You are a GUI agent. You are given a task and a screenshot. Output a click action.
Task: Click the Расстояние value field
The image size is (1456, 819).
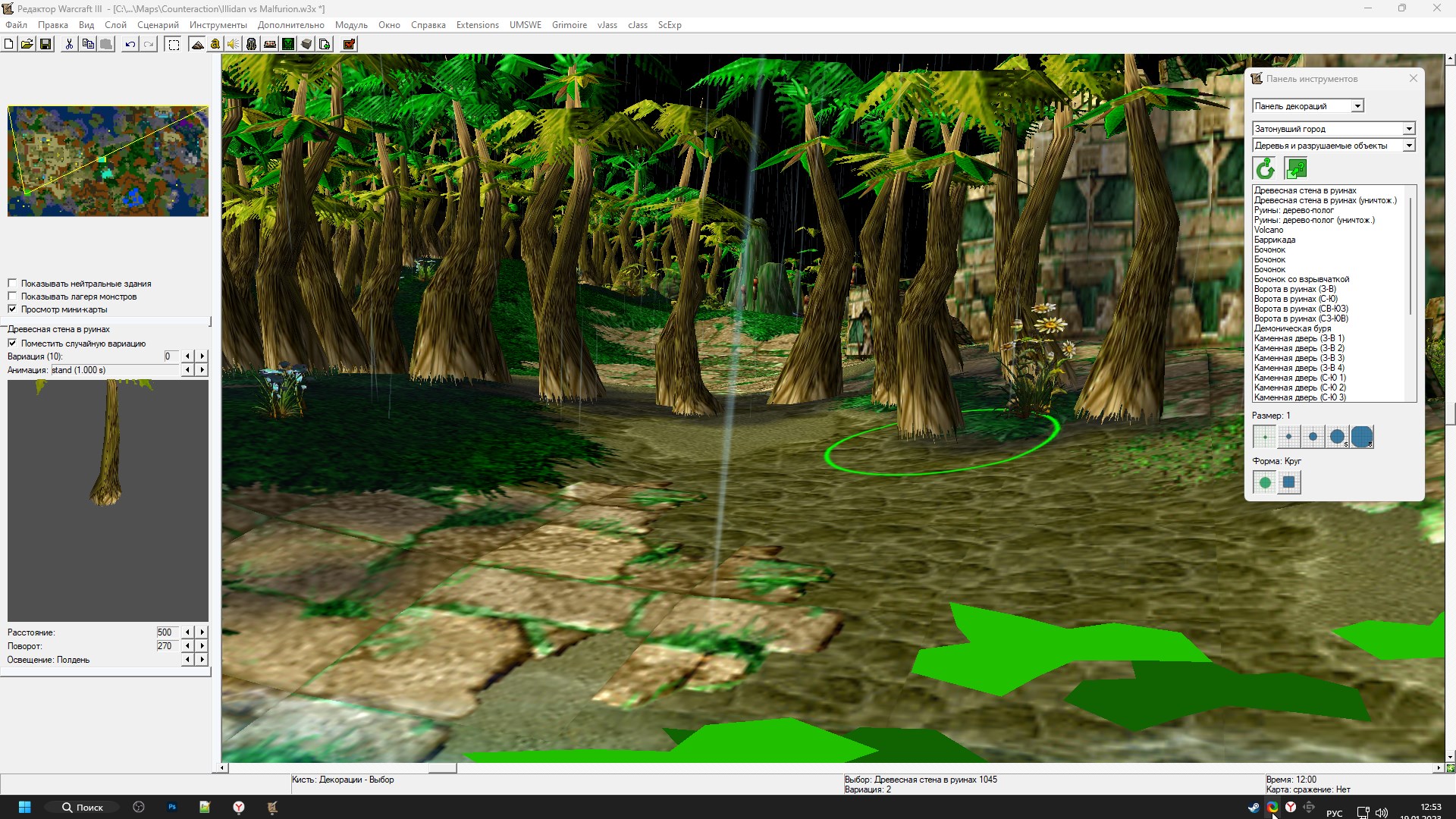[166, 632]
